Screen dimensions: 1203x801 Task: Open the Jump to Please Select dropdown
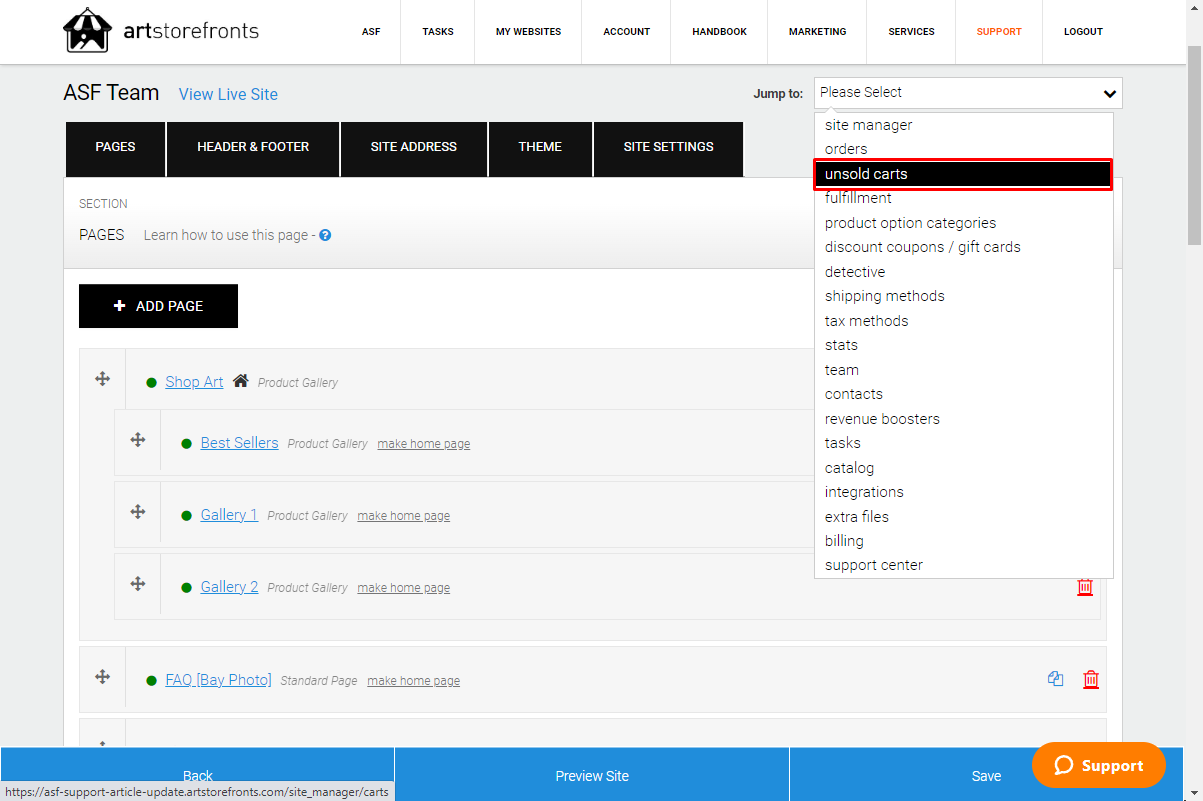[968, 93]
